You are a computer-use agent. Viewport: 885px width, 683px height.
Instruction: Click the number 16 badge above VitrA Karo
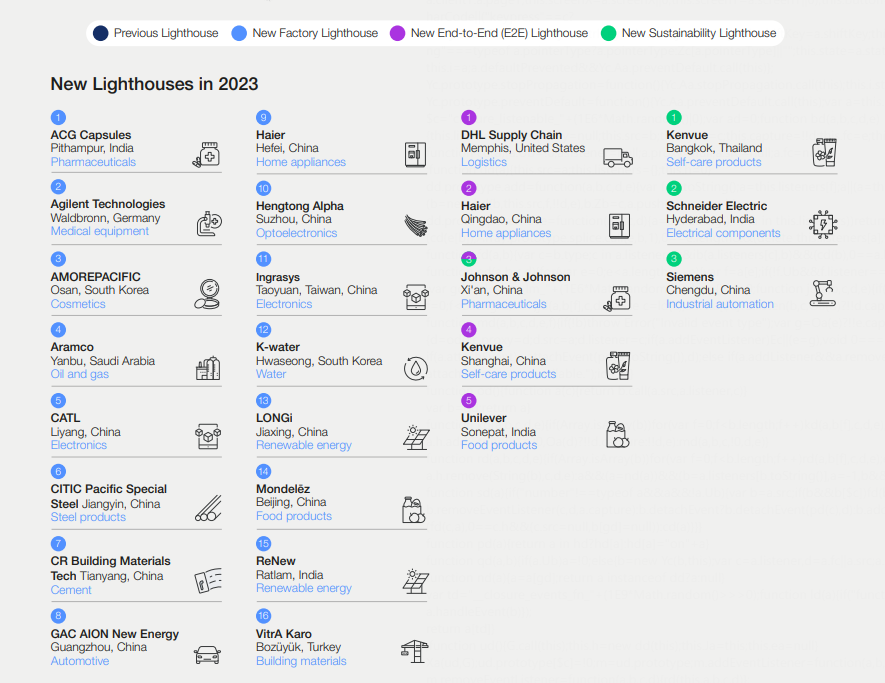(264, 616)
